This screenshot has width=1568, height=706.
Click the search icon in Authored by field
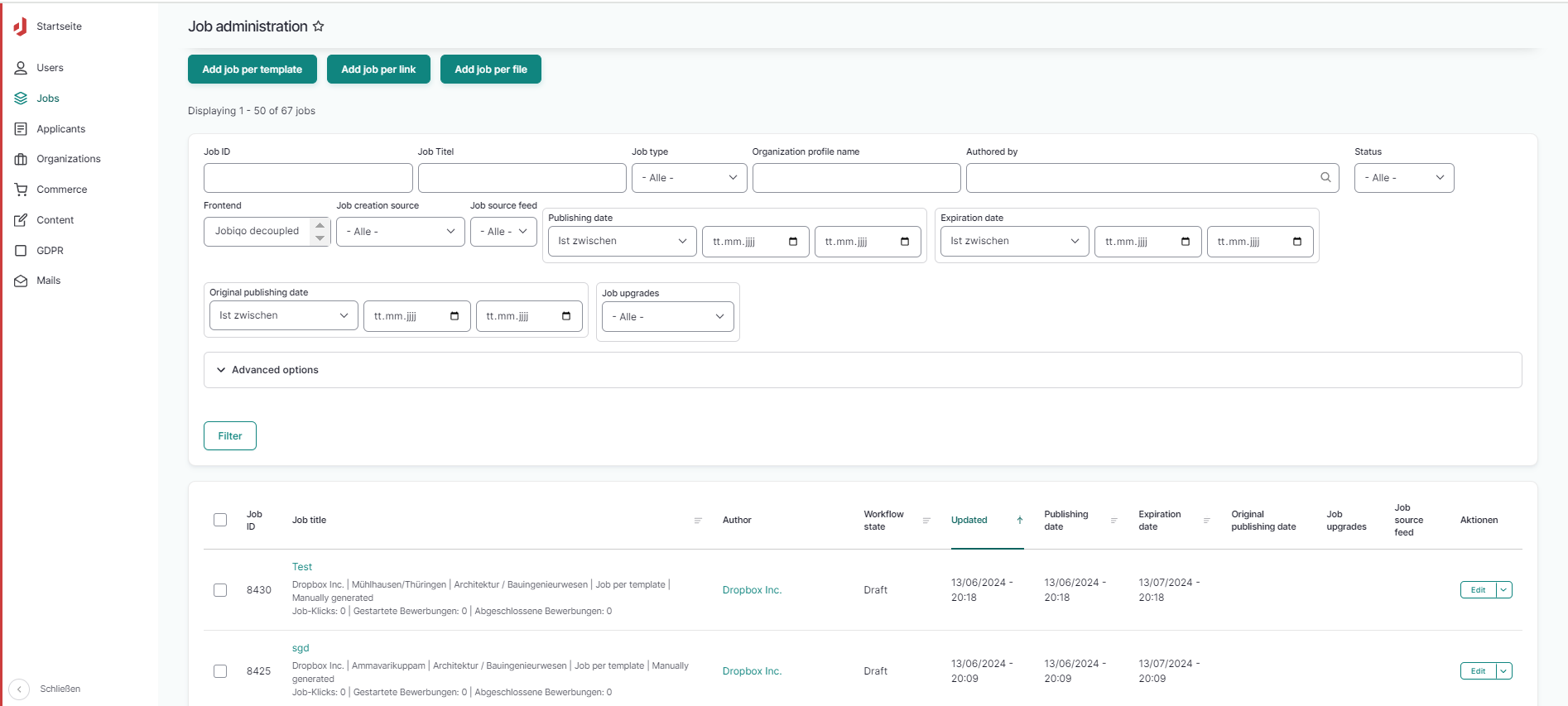coord(1325,177)
